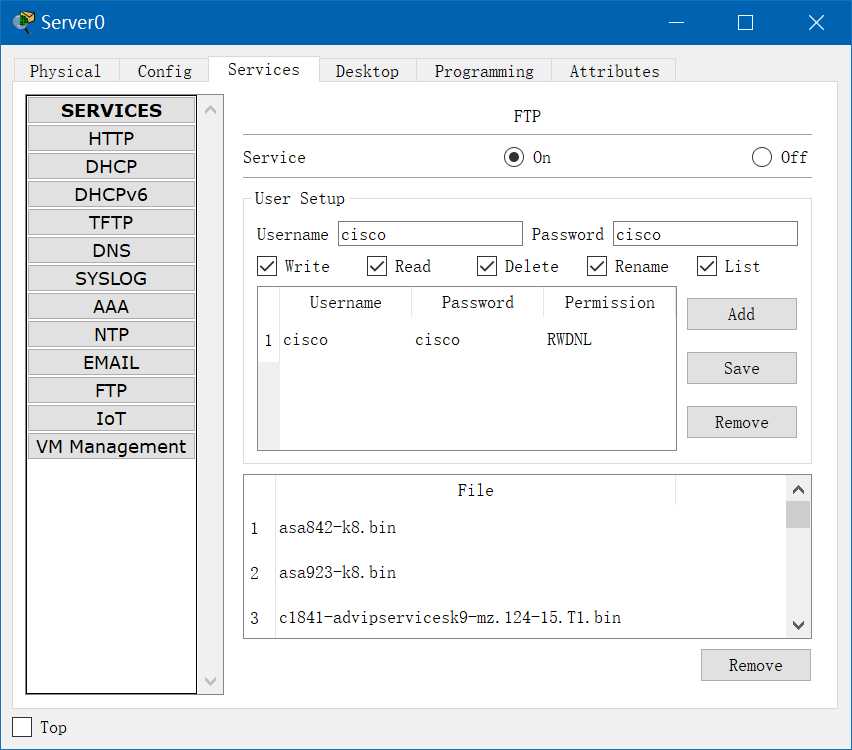The height and width of the screenshot is (750, 852).
Task: Select DHCPv6 in services list
Action: [x=111, y=195]
